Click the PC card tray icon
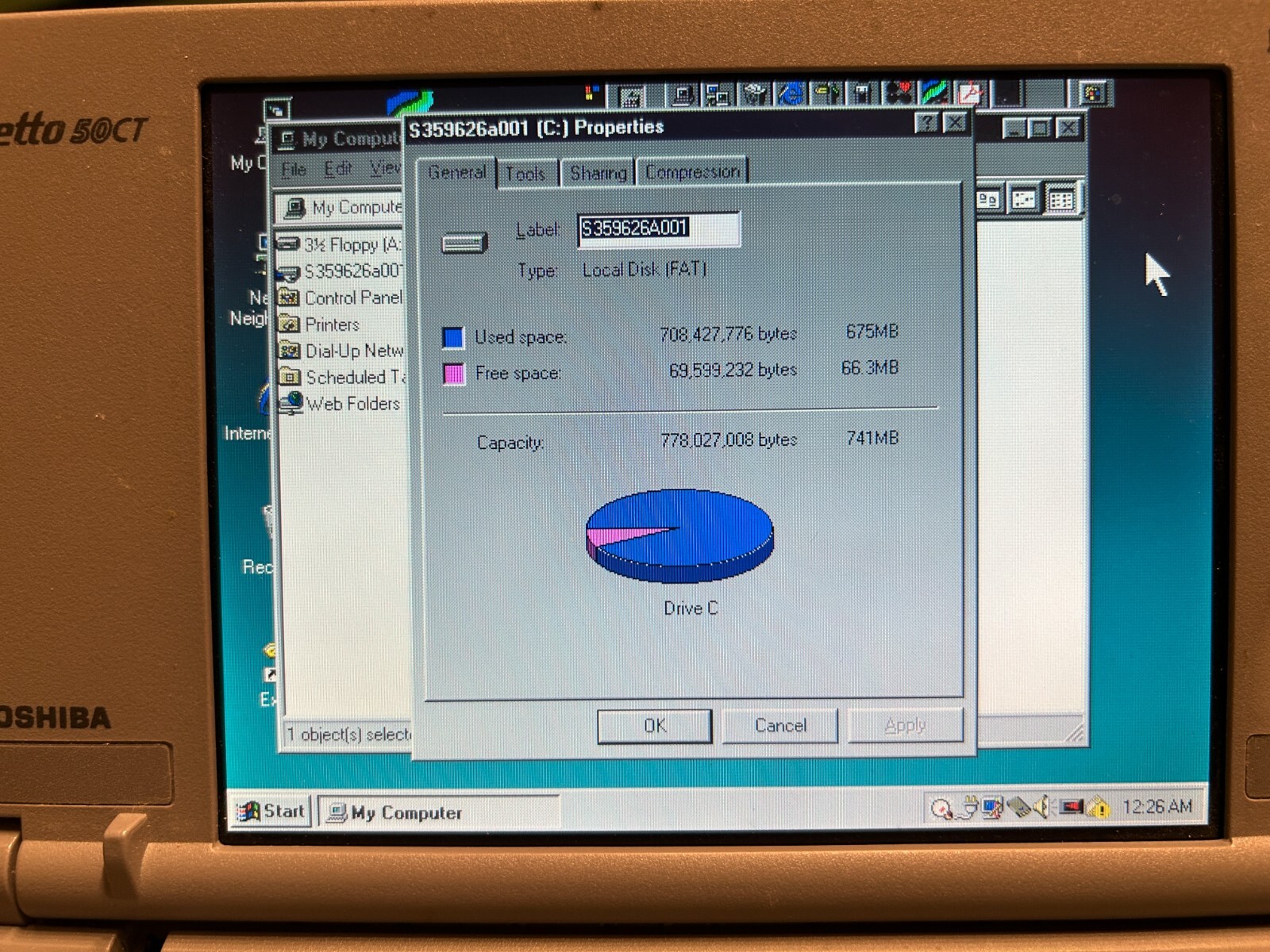The height and width of the screenshot is (952, 1270). 1018,808
